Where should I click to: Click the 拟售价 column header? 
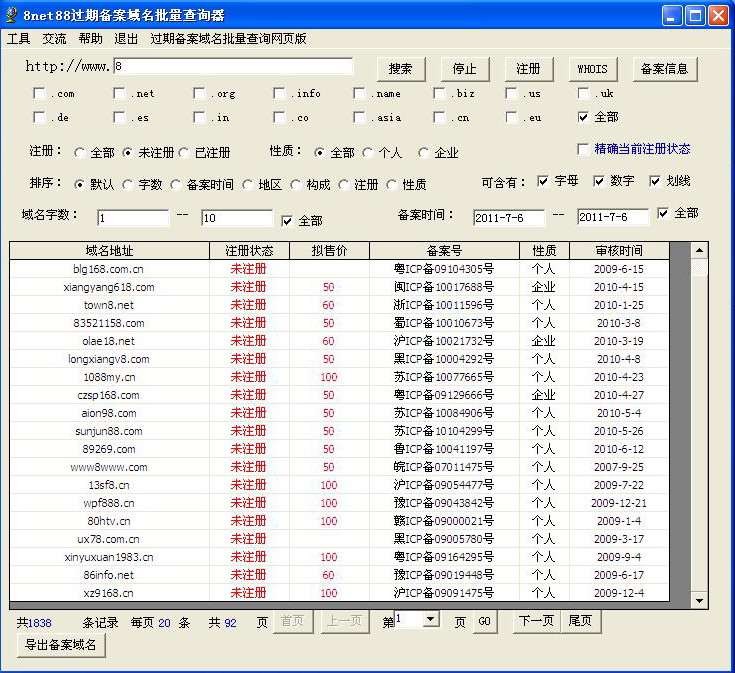[330, 251]
